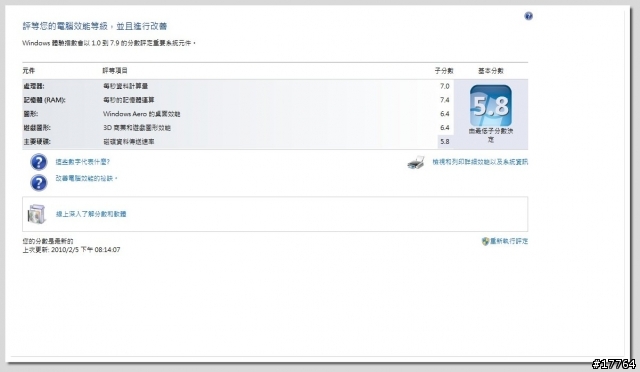The height and width of the screenshot is (372, 640).
Task: Open the 這些數字代表什麼? link
Action: pos(83,162)
